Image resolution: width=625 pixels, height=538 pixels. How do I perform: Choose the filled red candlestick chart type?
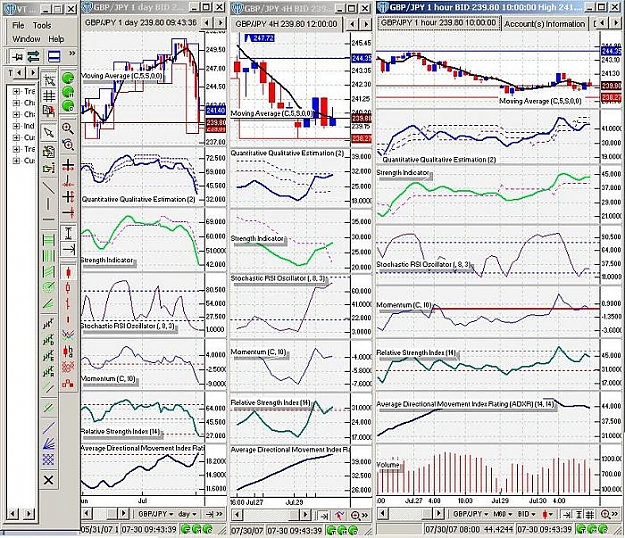(x=68, y=273)
